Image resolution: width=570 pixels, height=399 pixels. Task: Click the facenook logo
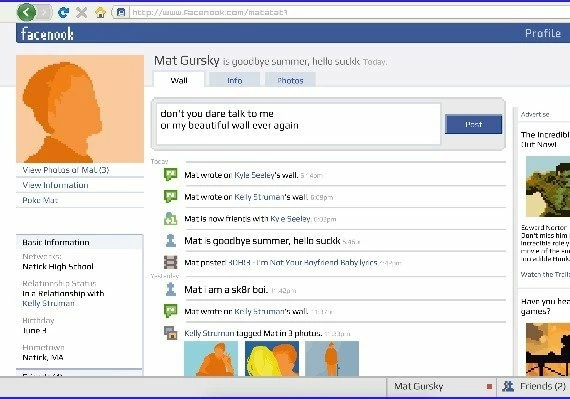coord(47,33)
